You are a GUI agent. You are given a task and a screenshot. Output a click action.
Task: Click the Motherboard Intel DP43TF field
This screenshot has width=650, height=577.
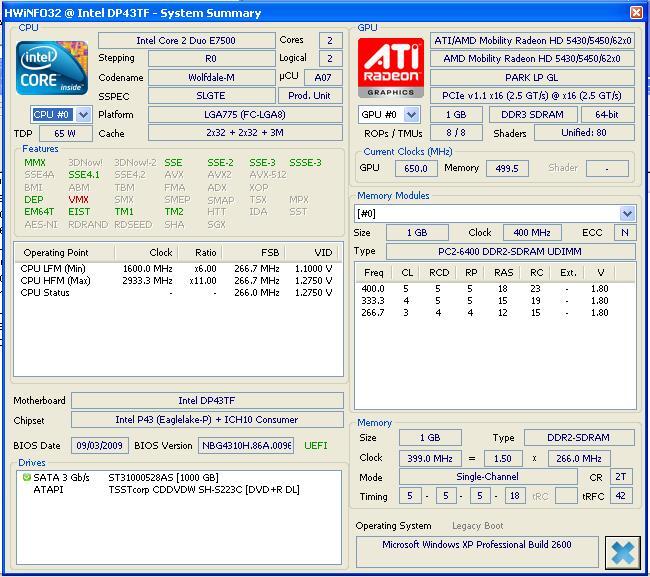(x=207, y=400)
